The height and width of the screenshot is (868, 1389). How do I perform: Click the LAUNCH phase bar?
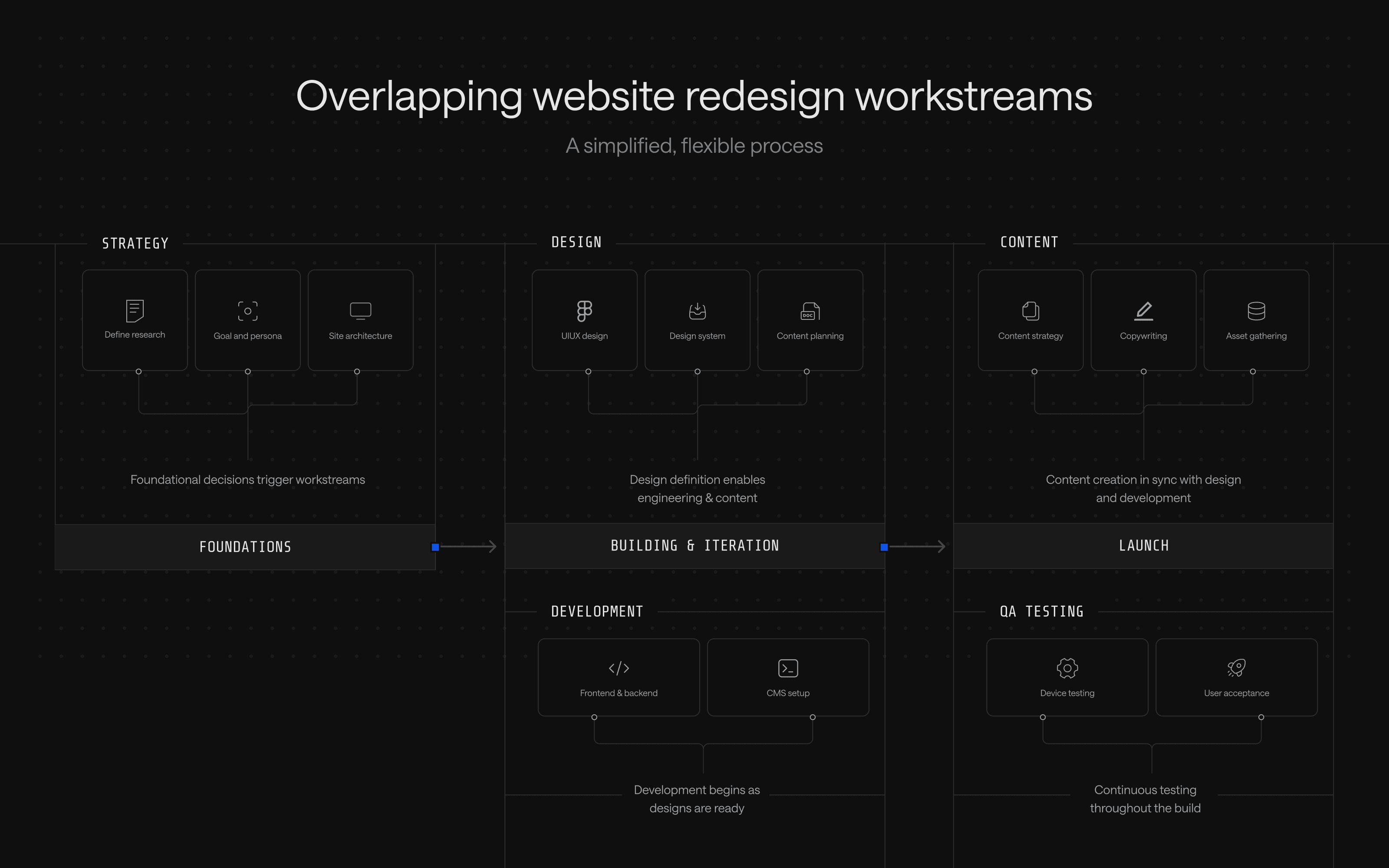(x=1143, y=546)
